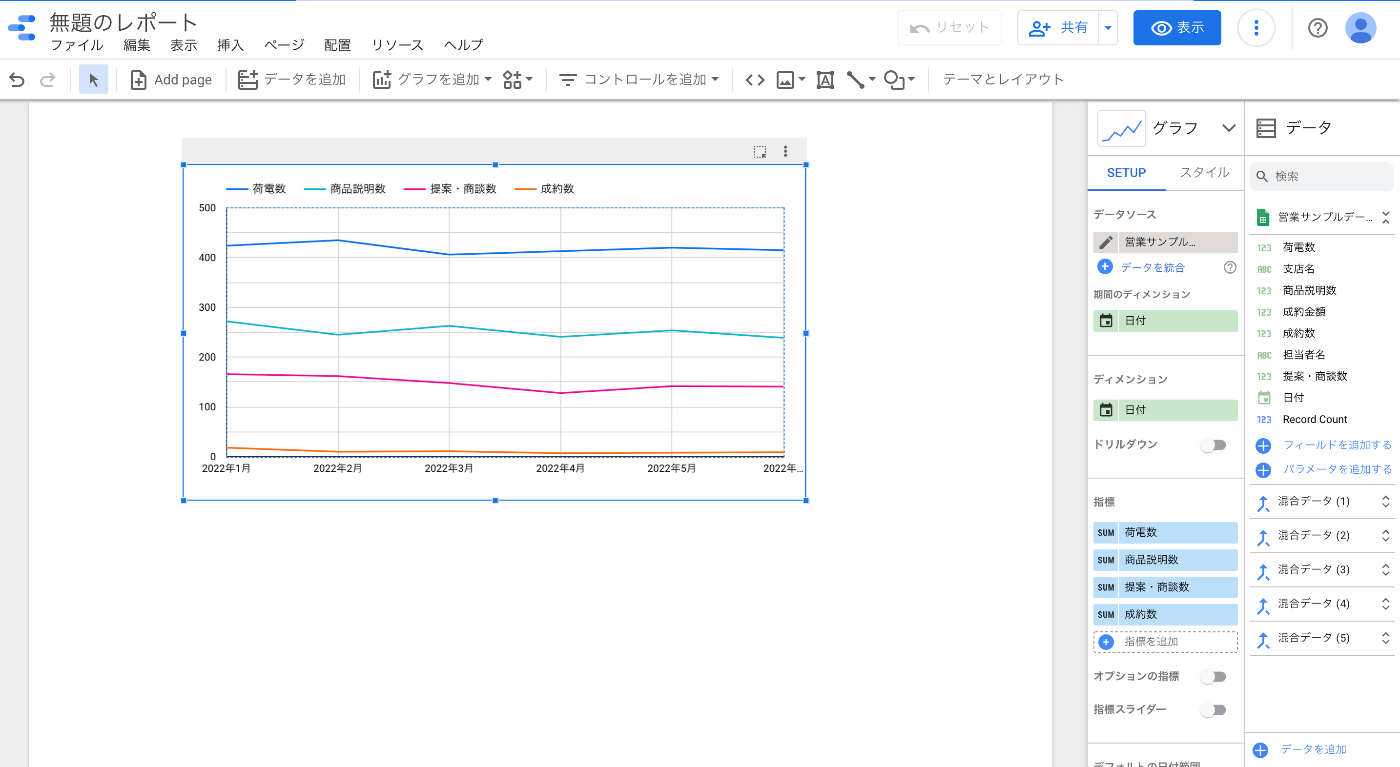
Task: Click the help icon next to データを統合
Action: tap(1230, 267)
